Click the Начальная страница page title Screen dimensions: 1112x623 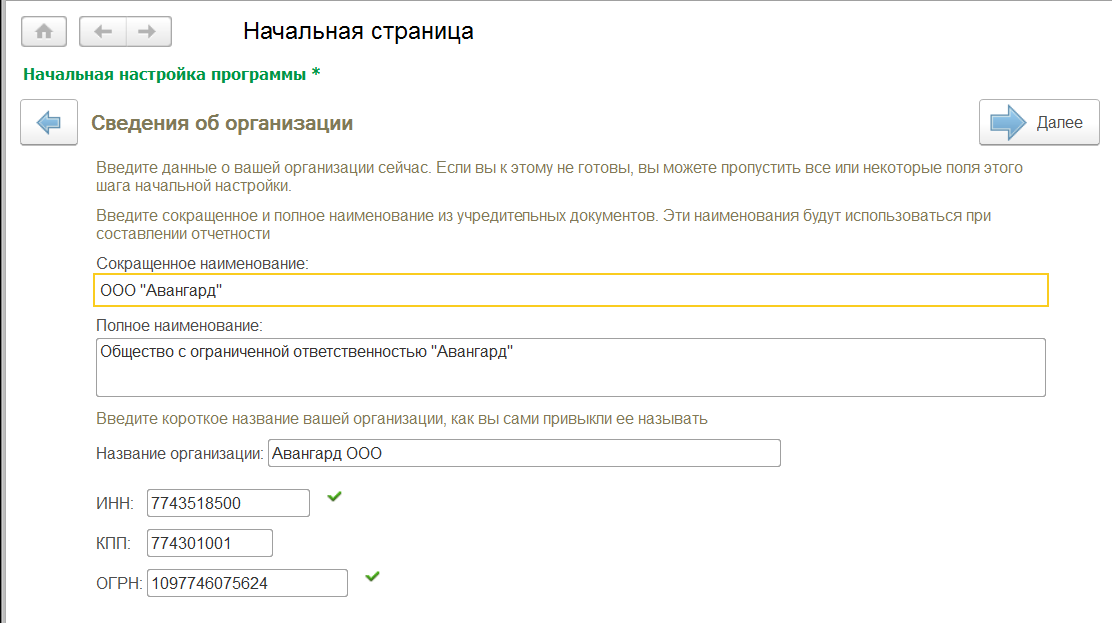tap(358, 31)
